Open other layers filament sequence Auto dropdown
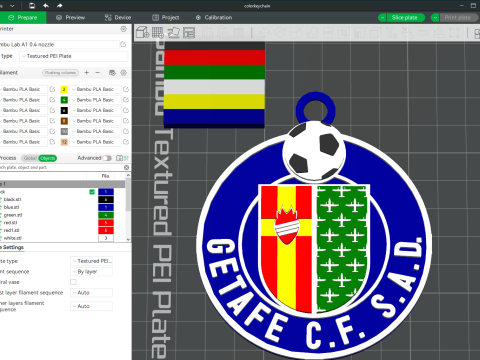 click(91, 306)
